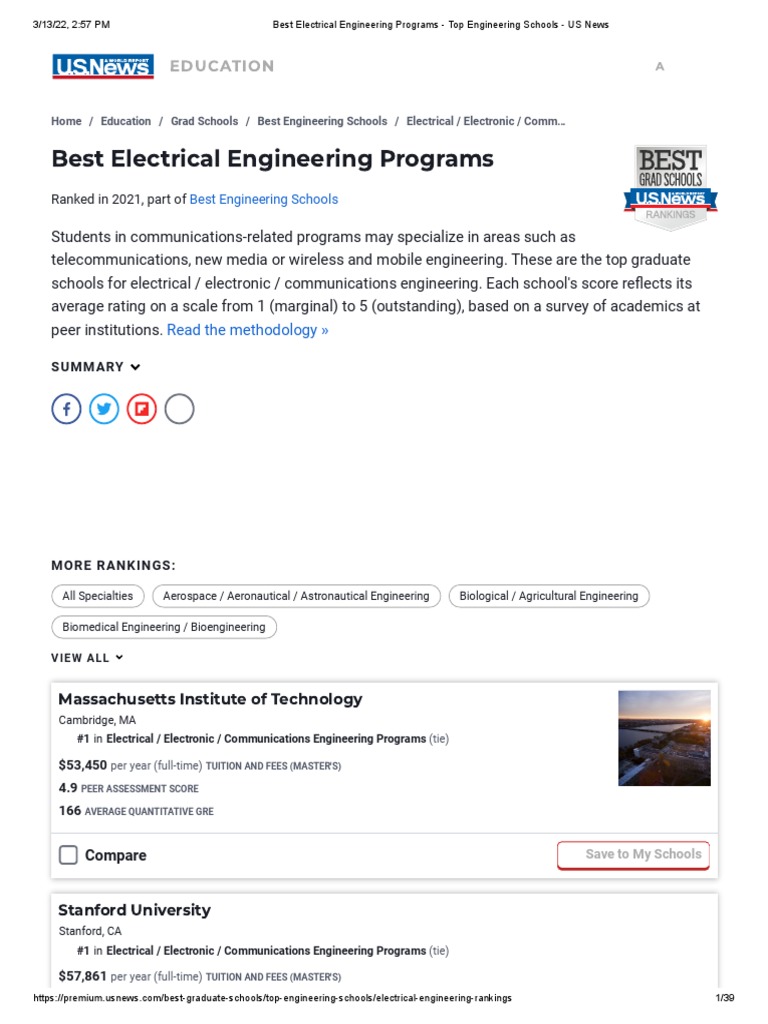Check the Compare box for MIT
Screen dimensions: 768x1024
click(x=68, y=855)
